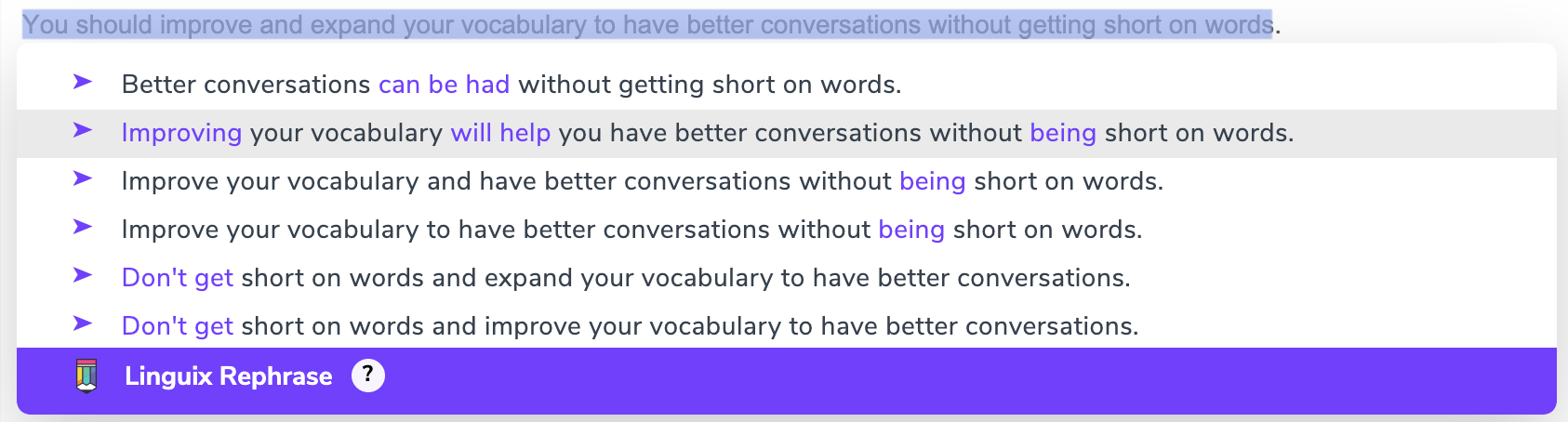Click the arrow beside 'Improve your vocabulary and have better'
Screen dimensions: 1568x422
coord(83,178)
